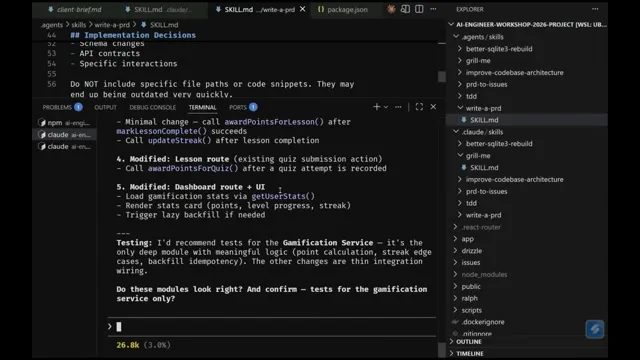This screenshot has height=360, width=640.
Task: Expand the .react-router folder
Action: [527, 227]
